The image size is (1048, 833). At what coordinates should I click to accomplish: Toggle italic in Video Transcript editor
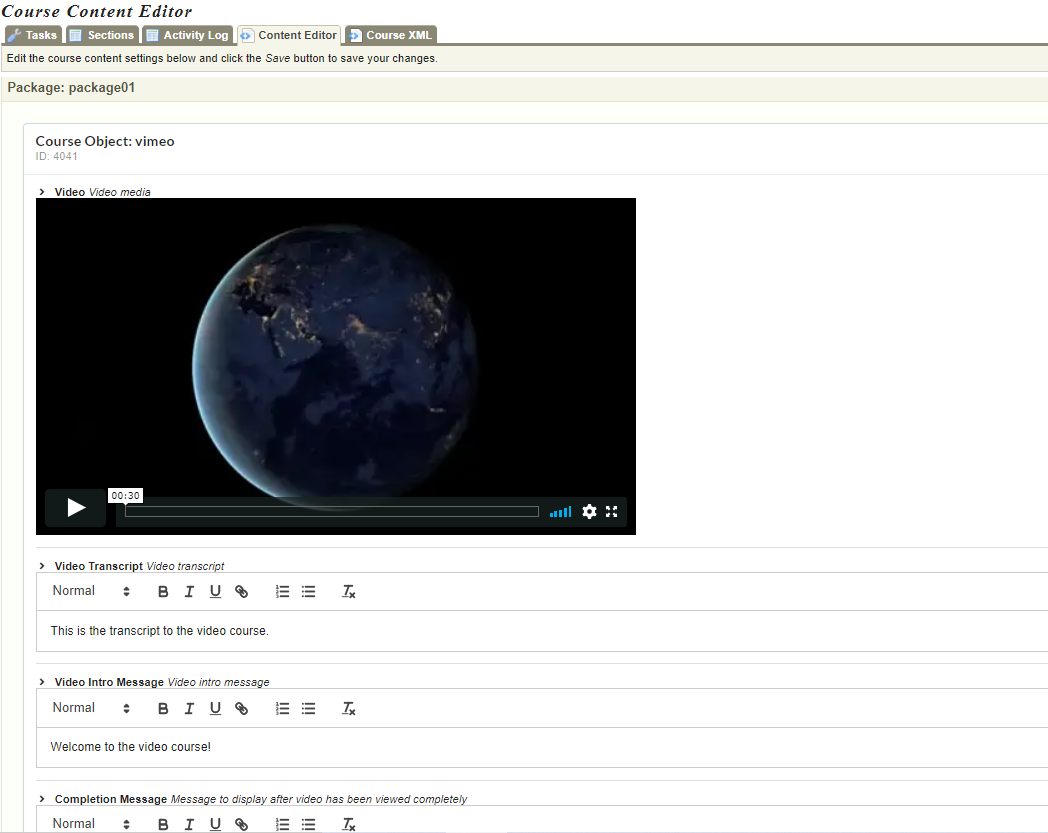(x=189, y=592)
